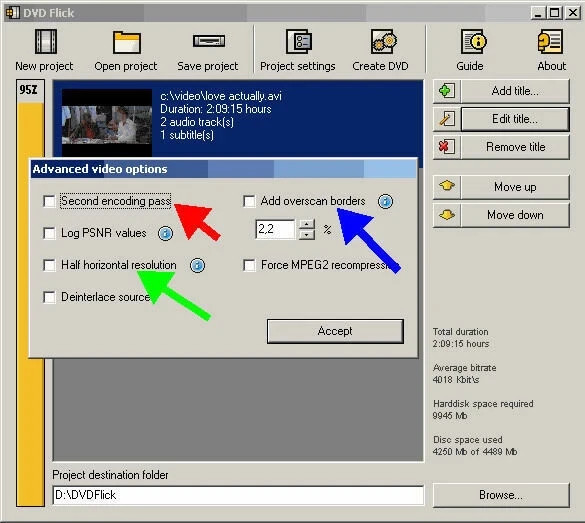This screenshot has height=523, width=585.
Task: Select the love actually.avi title thumbnail
Action: click(x=107, y=122)
